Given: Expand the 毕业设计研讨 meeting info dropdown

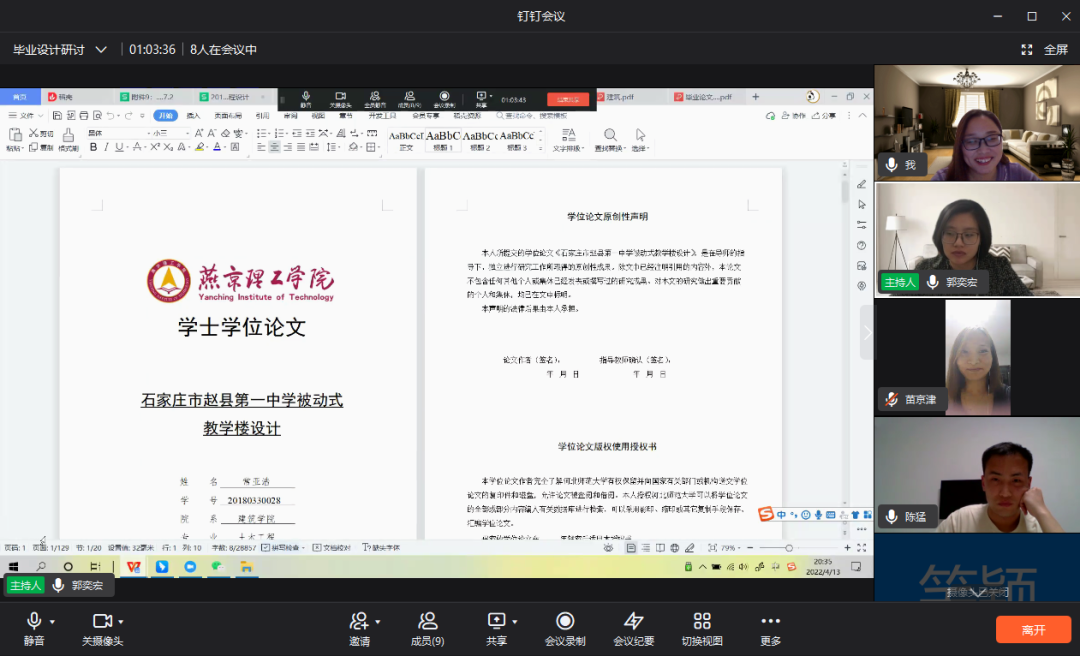Looking at the screenshot, I should pyautogui.click(x=100, y=49).
